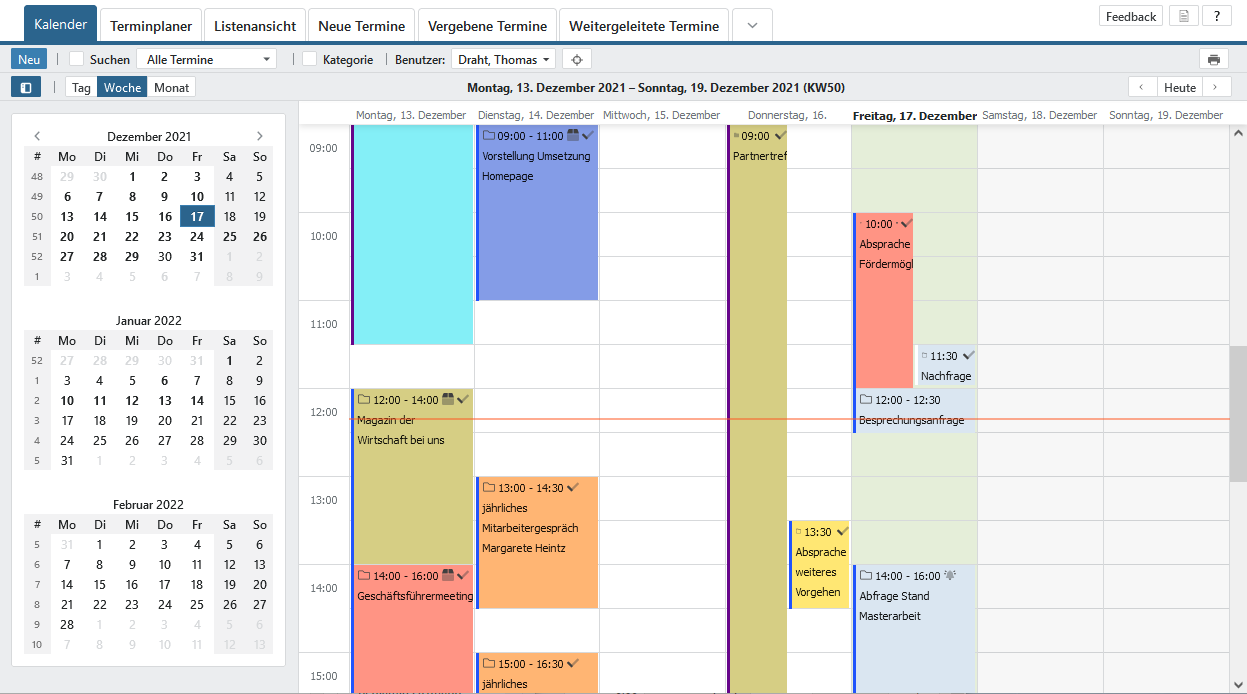Open the Alle Termine dropdown
1247x694 pixels.
tap(206, 59)
